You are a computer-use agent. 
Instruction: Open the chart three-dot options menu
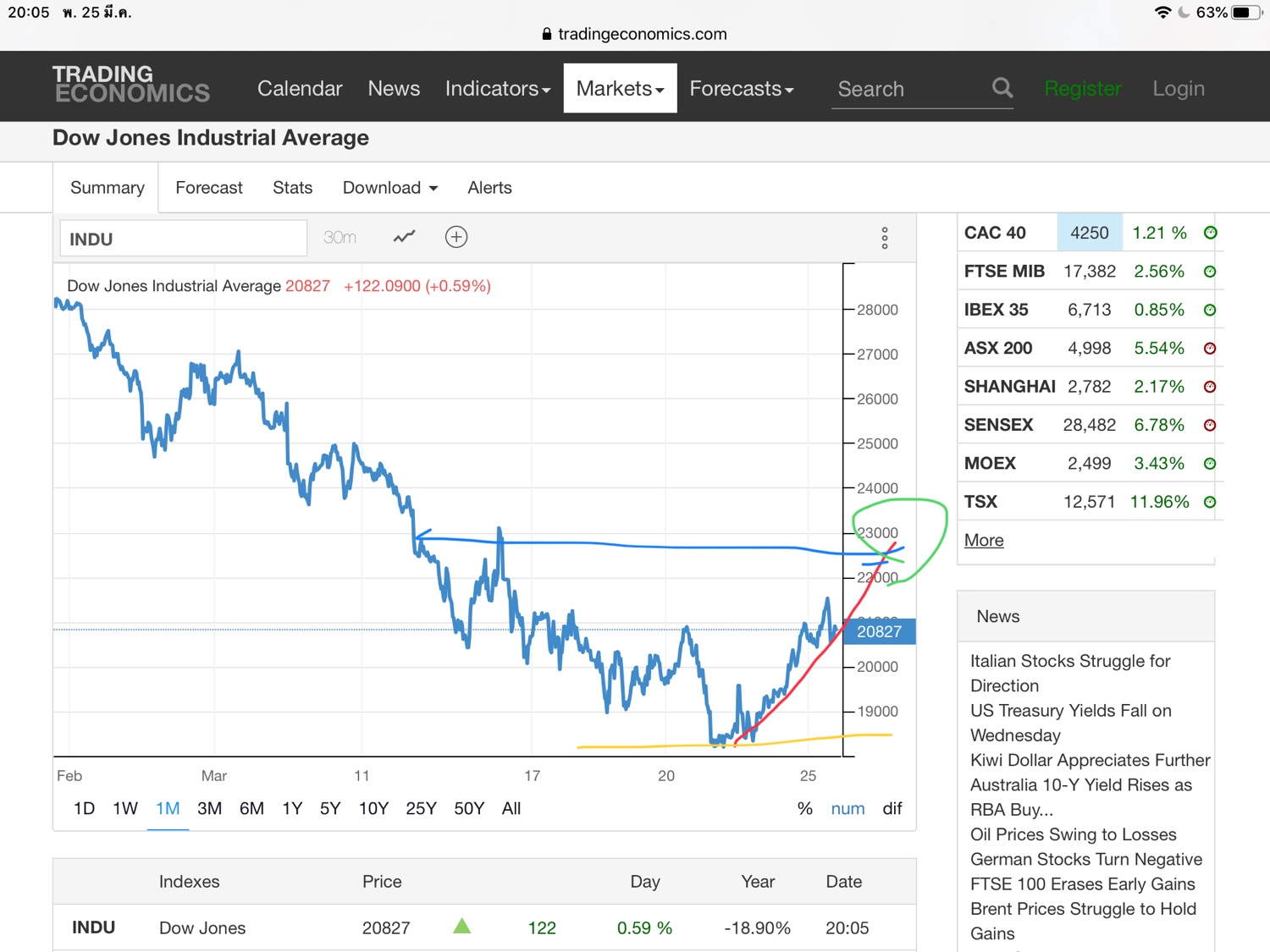[885, 238]
